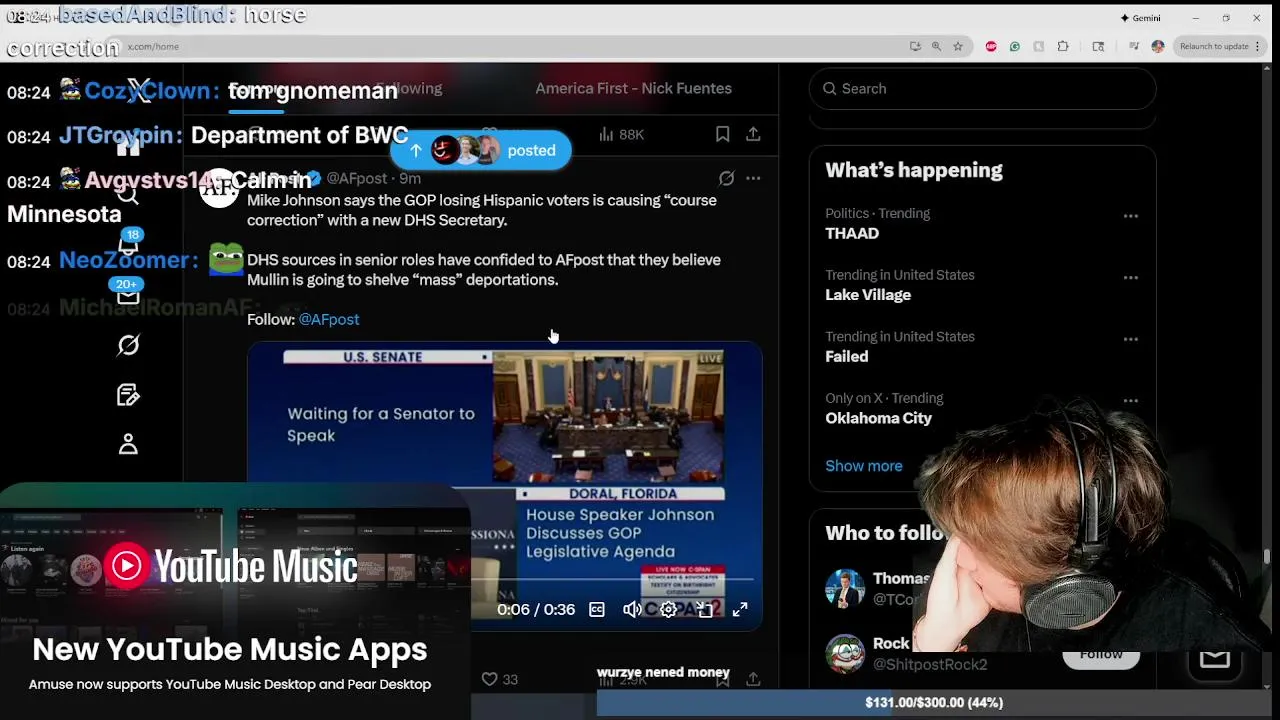
Task: Follow the Rock @ShitpostRock2 account
Action: click(x=1101, y=654)
